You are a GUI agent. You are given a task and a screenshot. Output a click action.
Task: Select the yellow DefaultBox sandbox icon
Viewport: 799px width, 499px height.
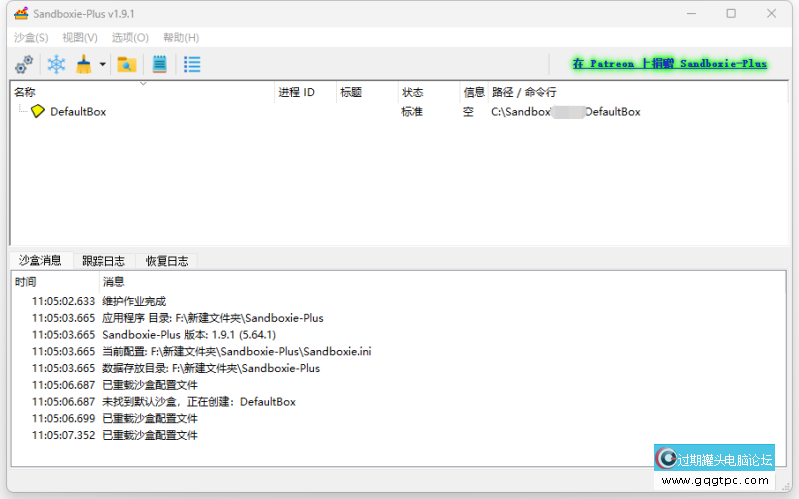(x=38, y=112)
